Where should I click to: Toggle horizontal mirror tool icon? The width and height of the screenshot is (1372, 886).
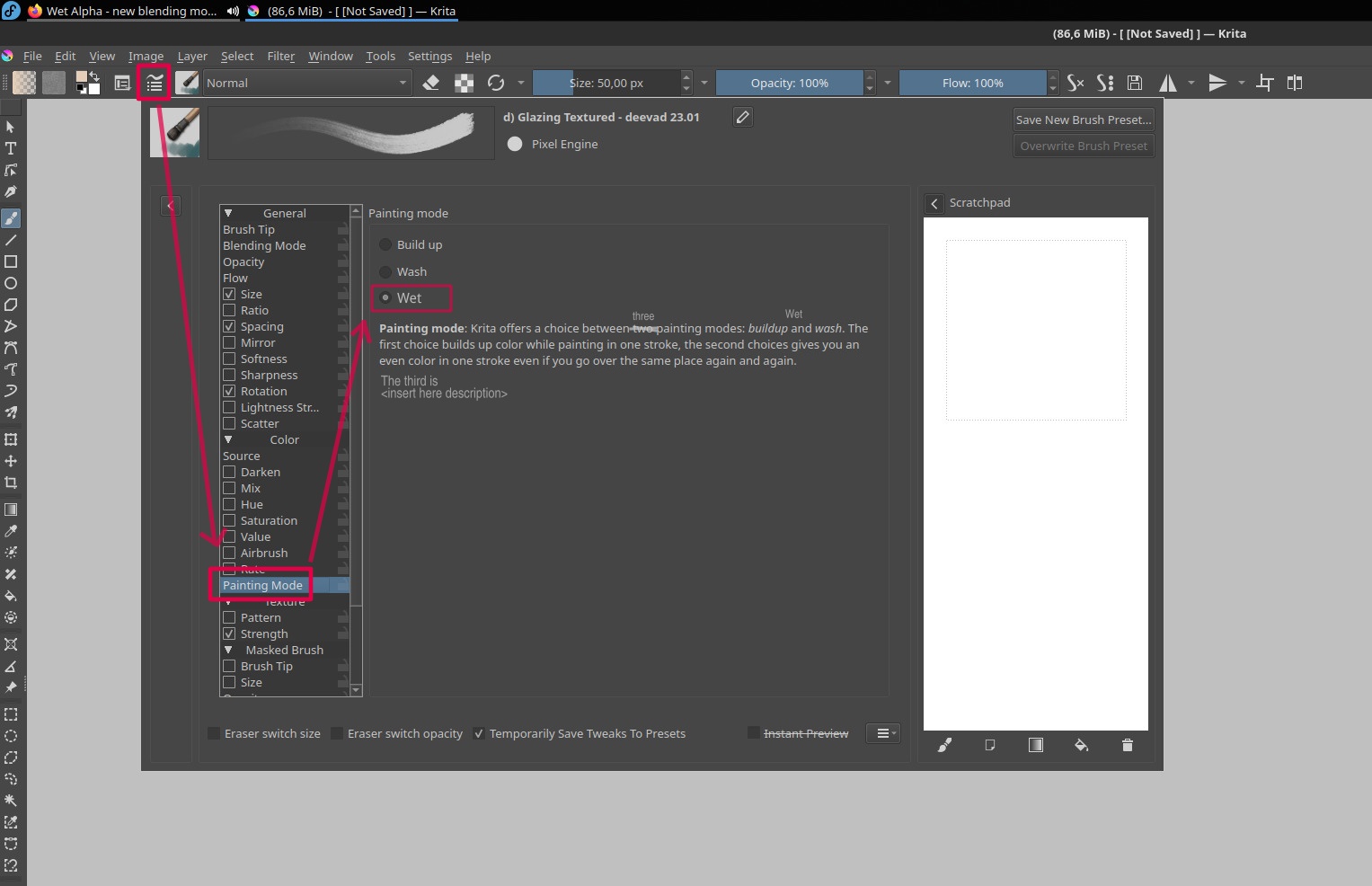[1168, 83]
